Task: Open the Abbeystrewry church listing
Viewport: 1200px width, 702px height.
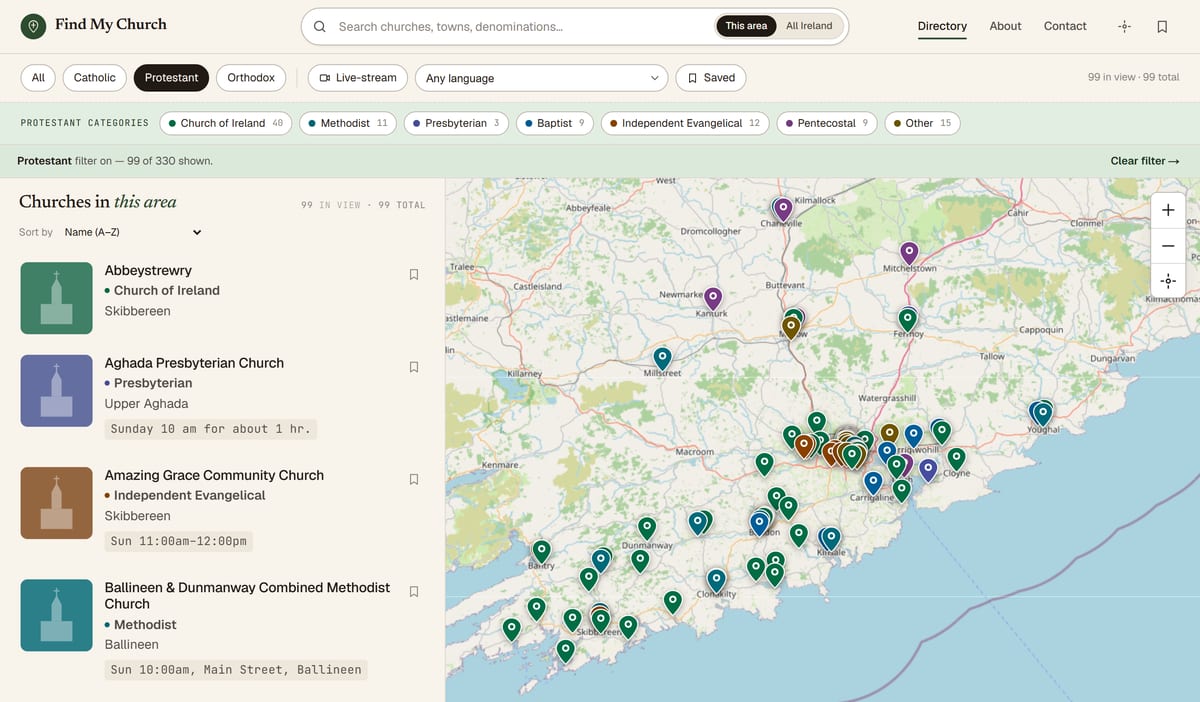Action: 148,270
